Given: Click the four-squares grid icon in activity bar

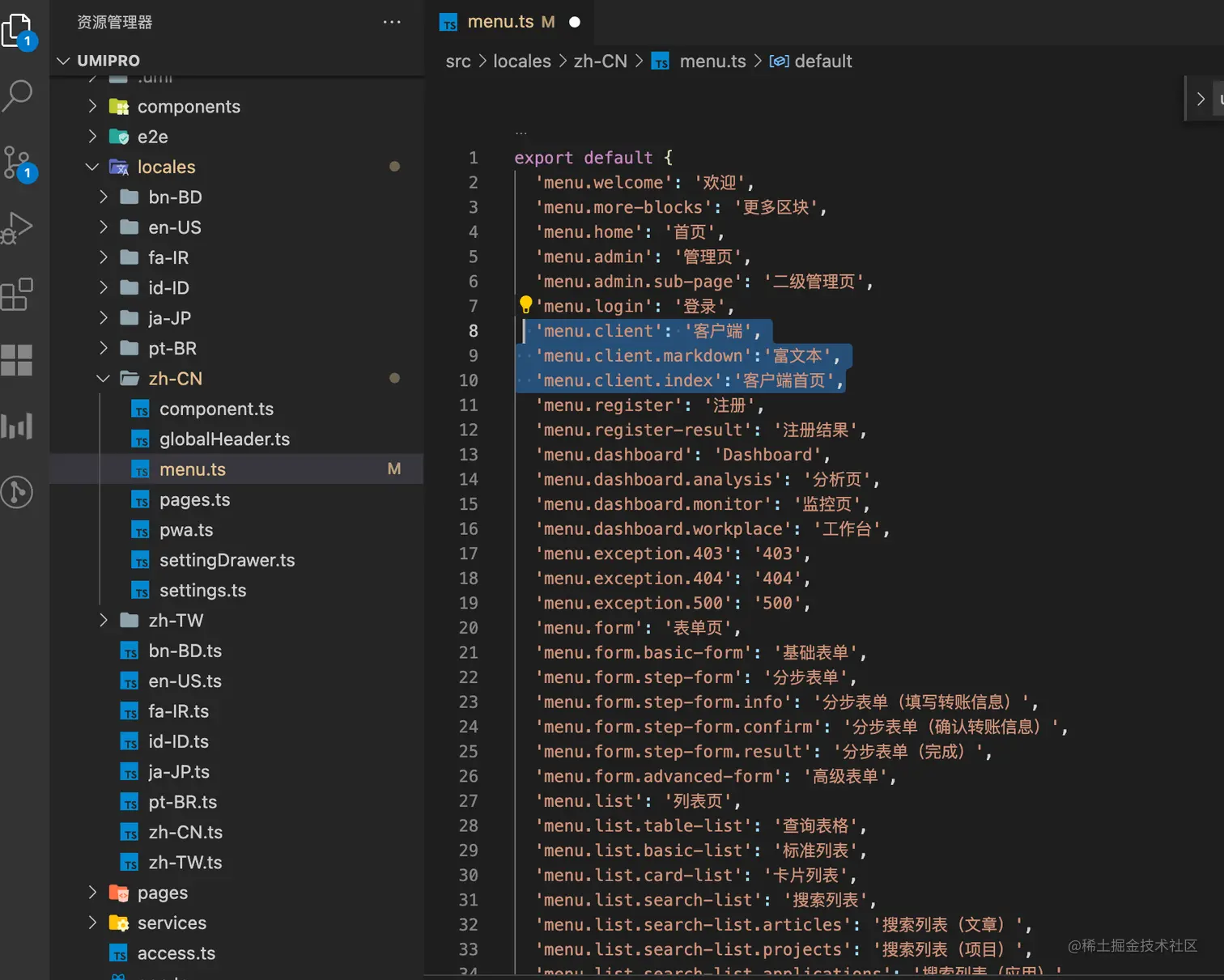Looking at the screenshot, I should click(17, 360).
